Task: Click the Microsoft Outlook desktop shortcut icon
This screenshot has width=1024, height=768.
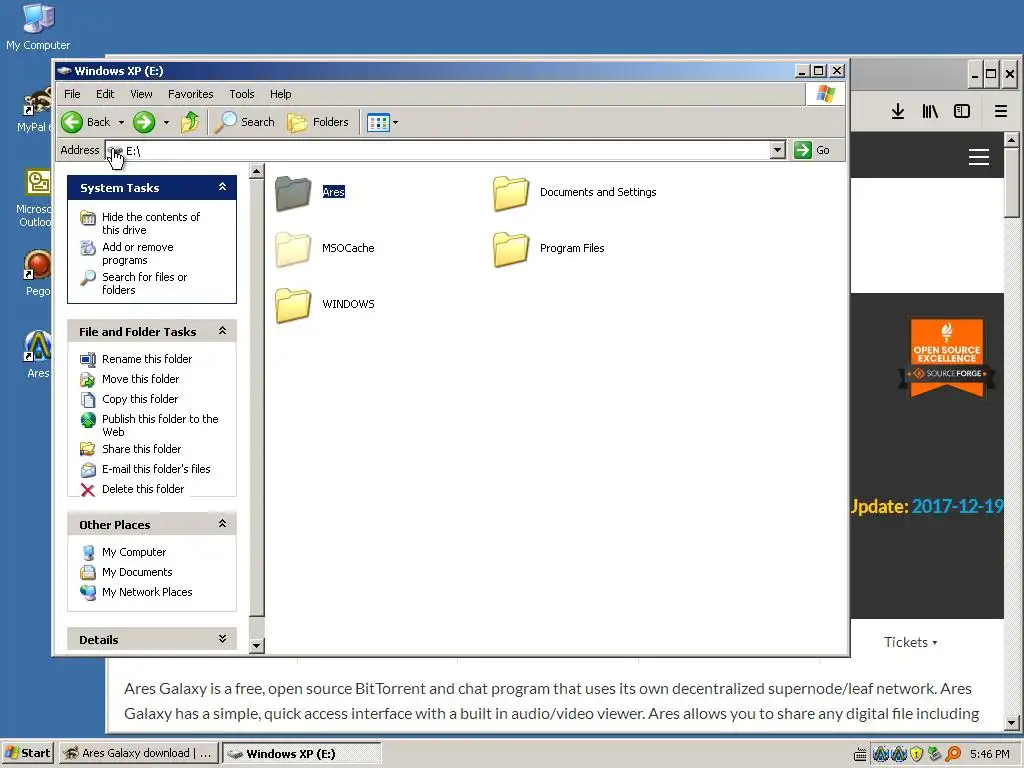Action: (38, 183)
